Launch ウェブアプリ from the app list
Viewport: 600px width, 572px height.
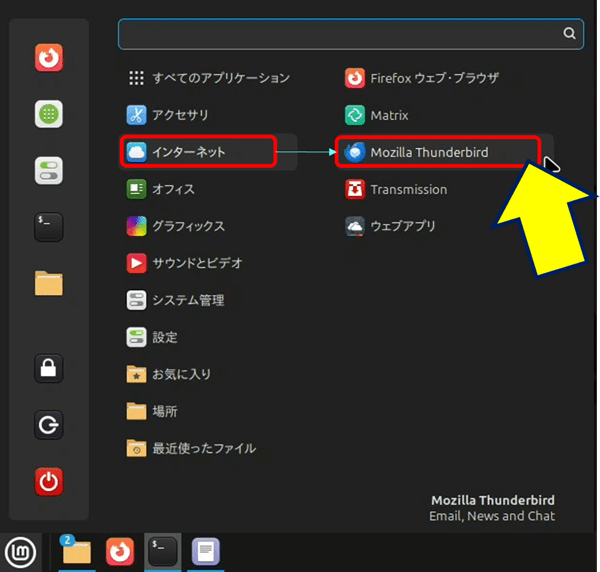(446, 226)
